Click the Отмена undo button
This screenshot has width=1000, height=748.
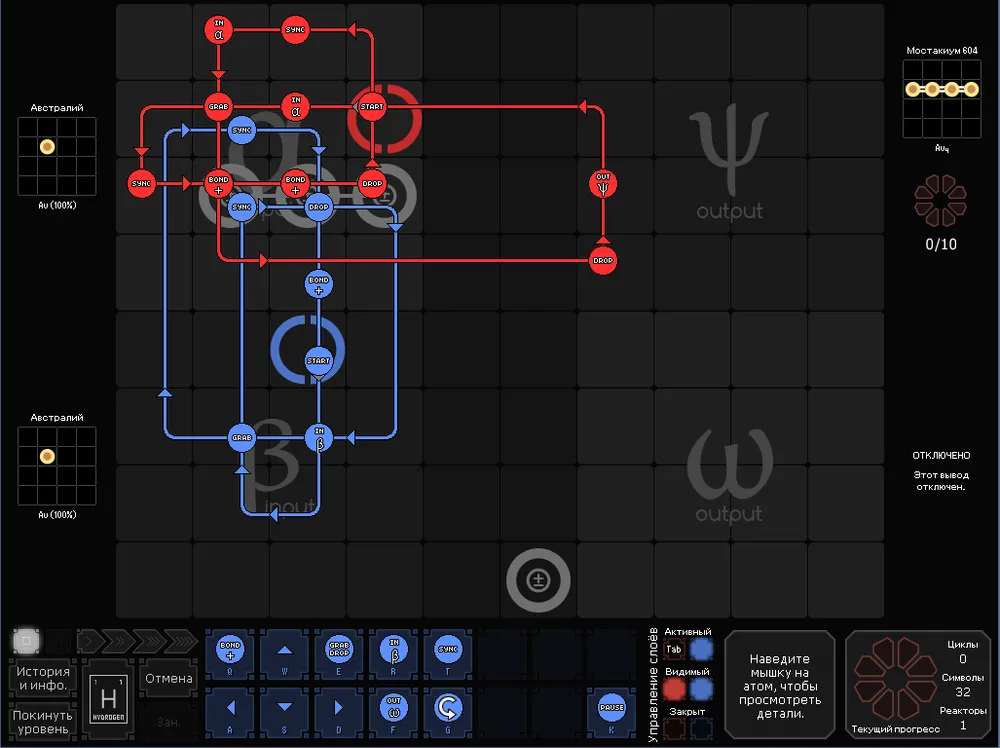[x=169, y=678]
